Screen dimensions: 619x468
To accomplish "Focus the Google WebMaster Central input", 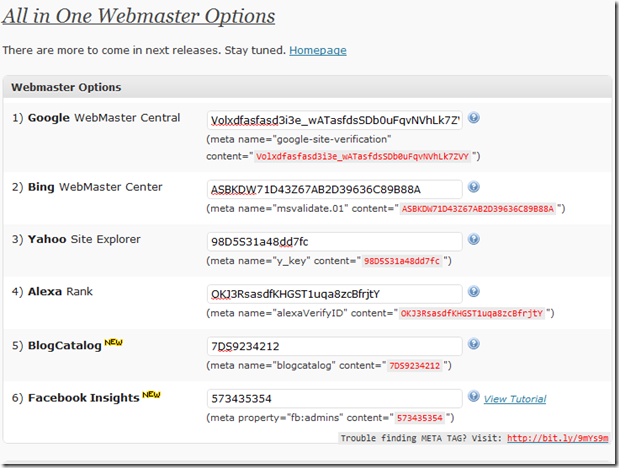I will click(x=334, y=120).
